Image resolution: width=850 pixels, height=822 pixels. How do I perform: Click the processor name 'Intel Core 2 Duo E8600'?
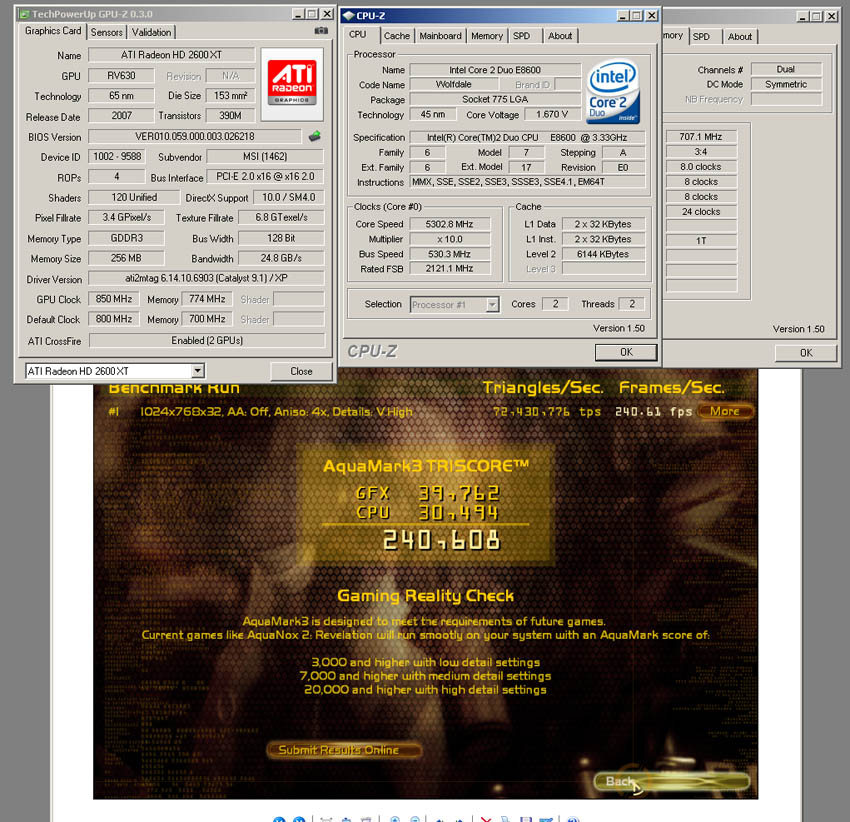[495, 70]
